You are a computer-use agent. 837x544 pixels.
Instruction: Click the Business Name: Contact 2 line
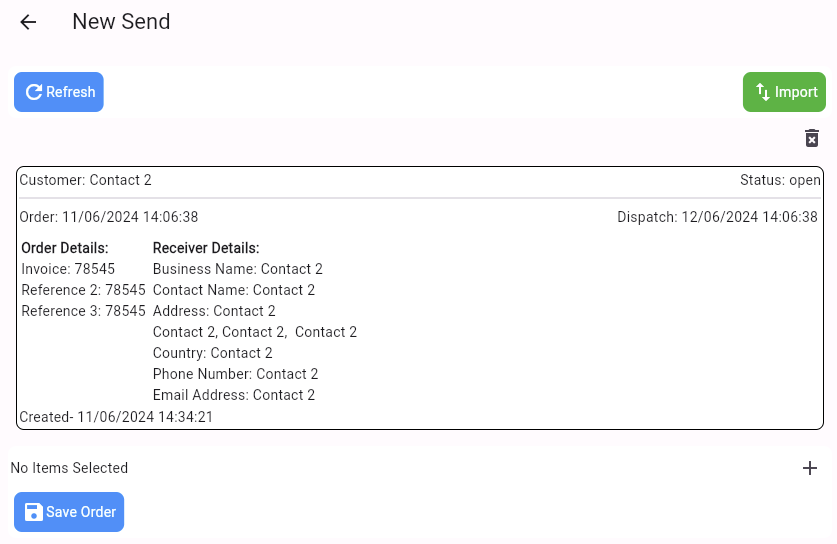click(238, 269)
